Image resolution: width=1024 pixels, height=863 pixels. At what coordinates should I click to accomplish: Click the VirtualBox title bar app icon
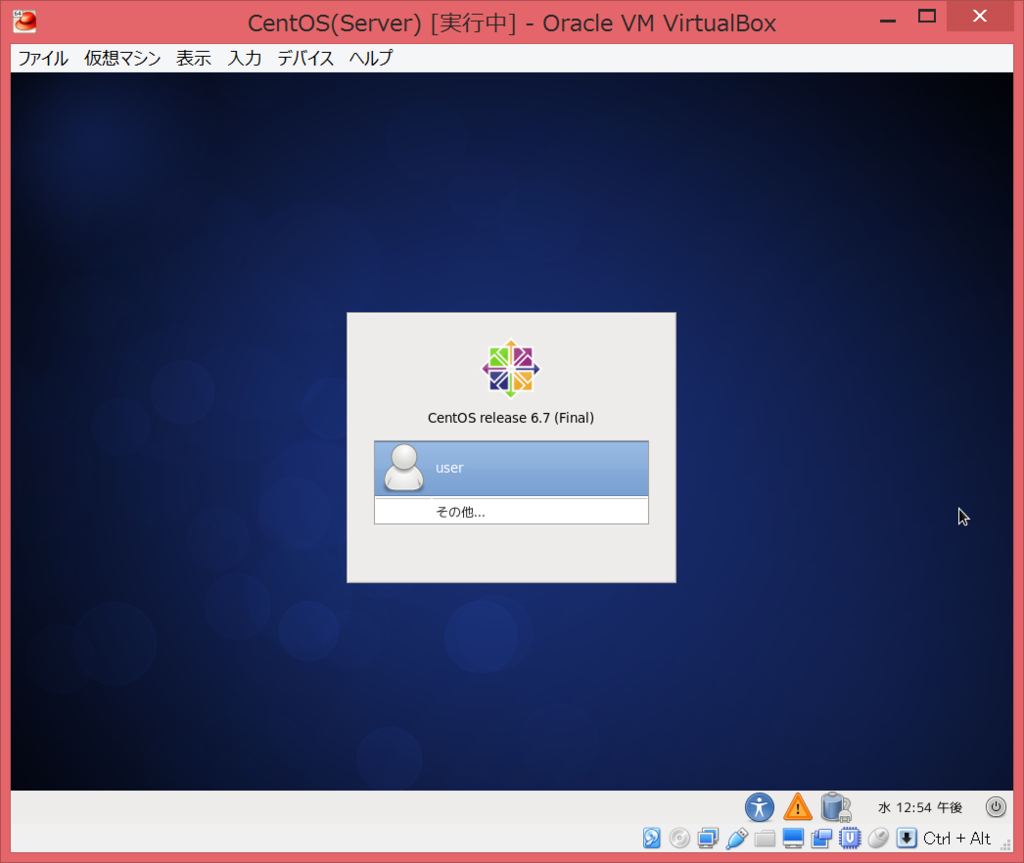25,22
